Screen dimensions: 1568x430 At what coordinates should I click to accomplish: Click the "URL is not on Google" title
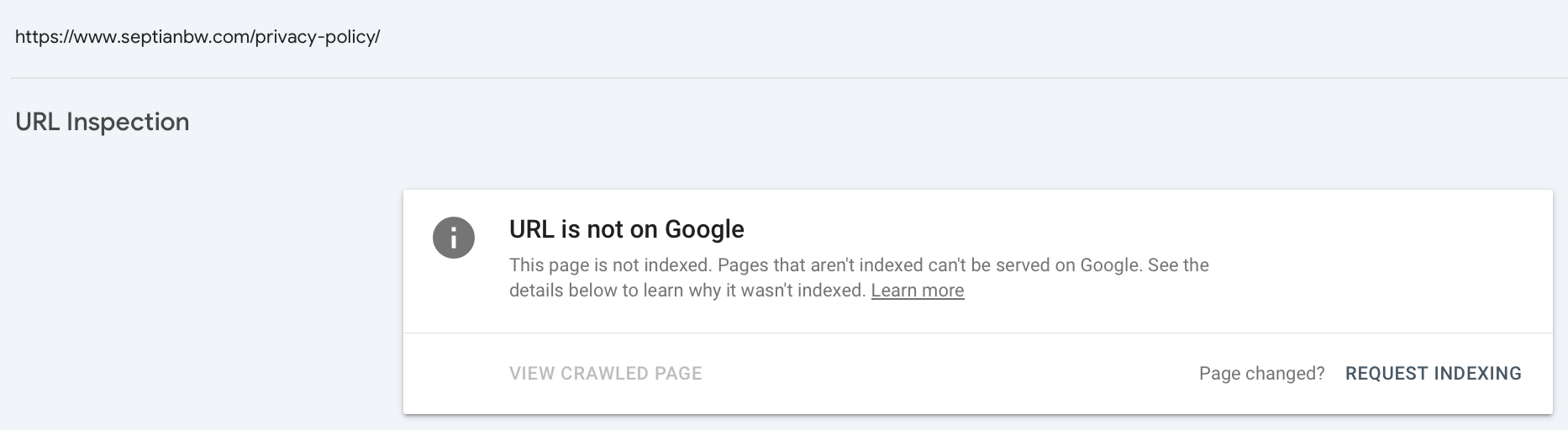click(x=626, y=229)
